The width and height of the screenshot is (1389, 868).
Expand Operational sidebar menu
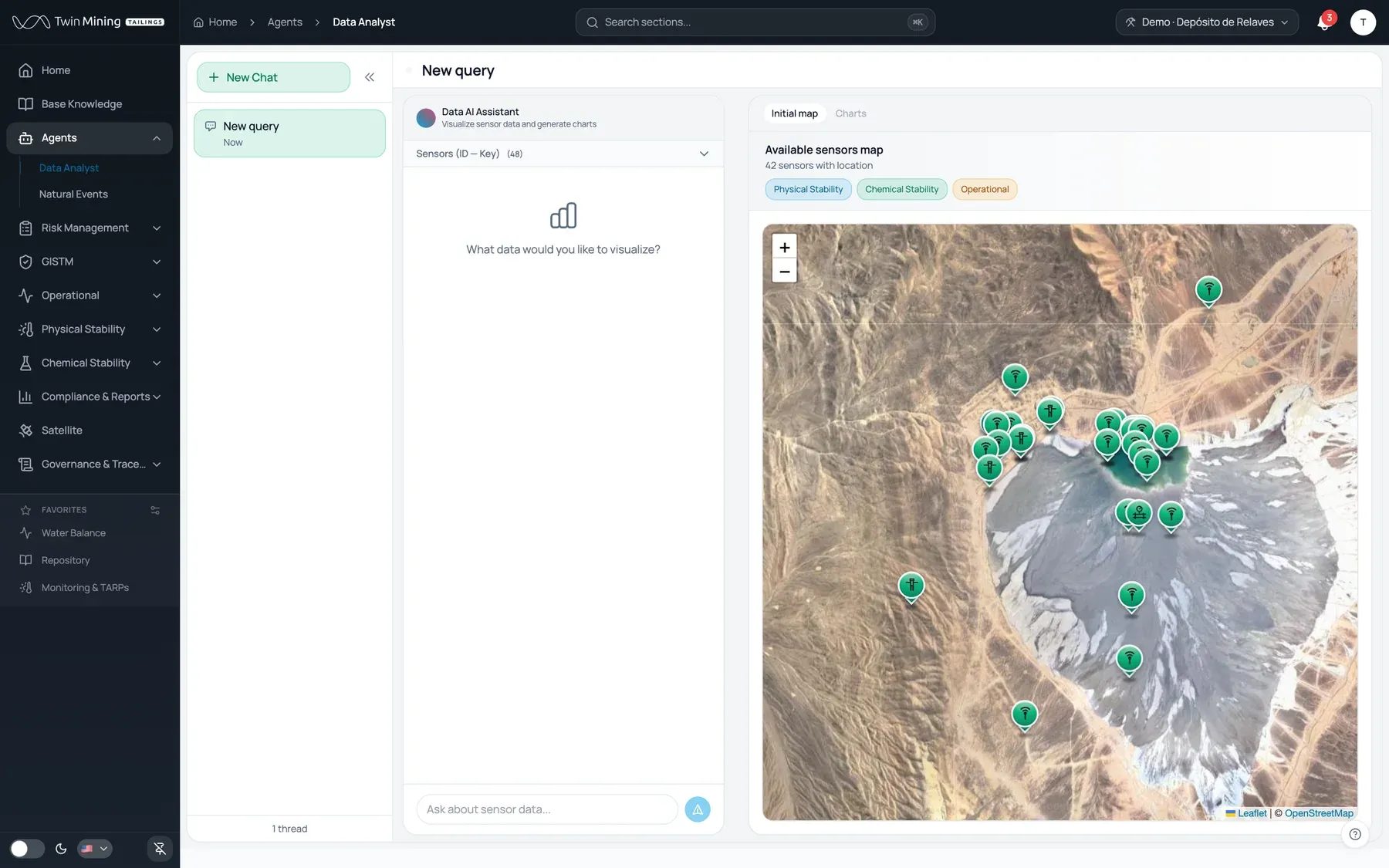click(90, 296)
